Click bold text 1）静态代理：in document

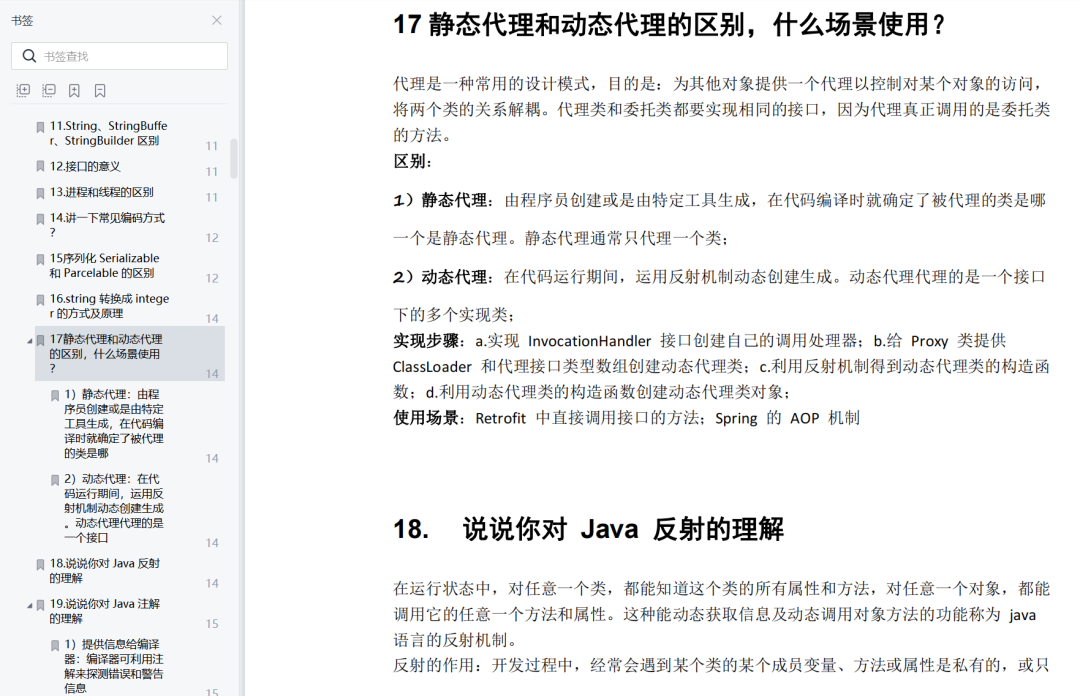tap(444, 200)
